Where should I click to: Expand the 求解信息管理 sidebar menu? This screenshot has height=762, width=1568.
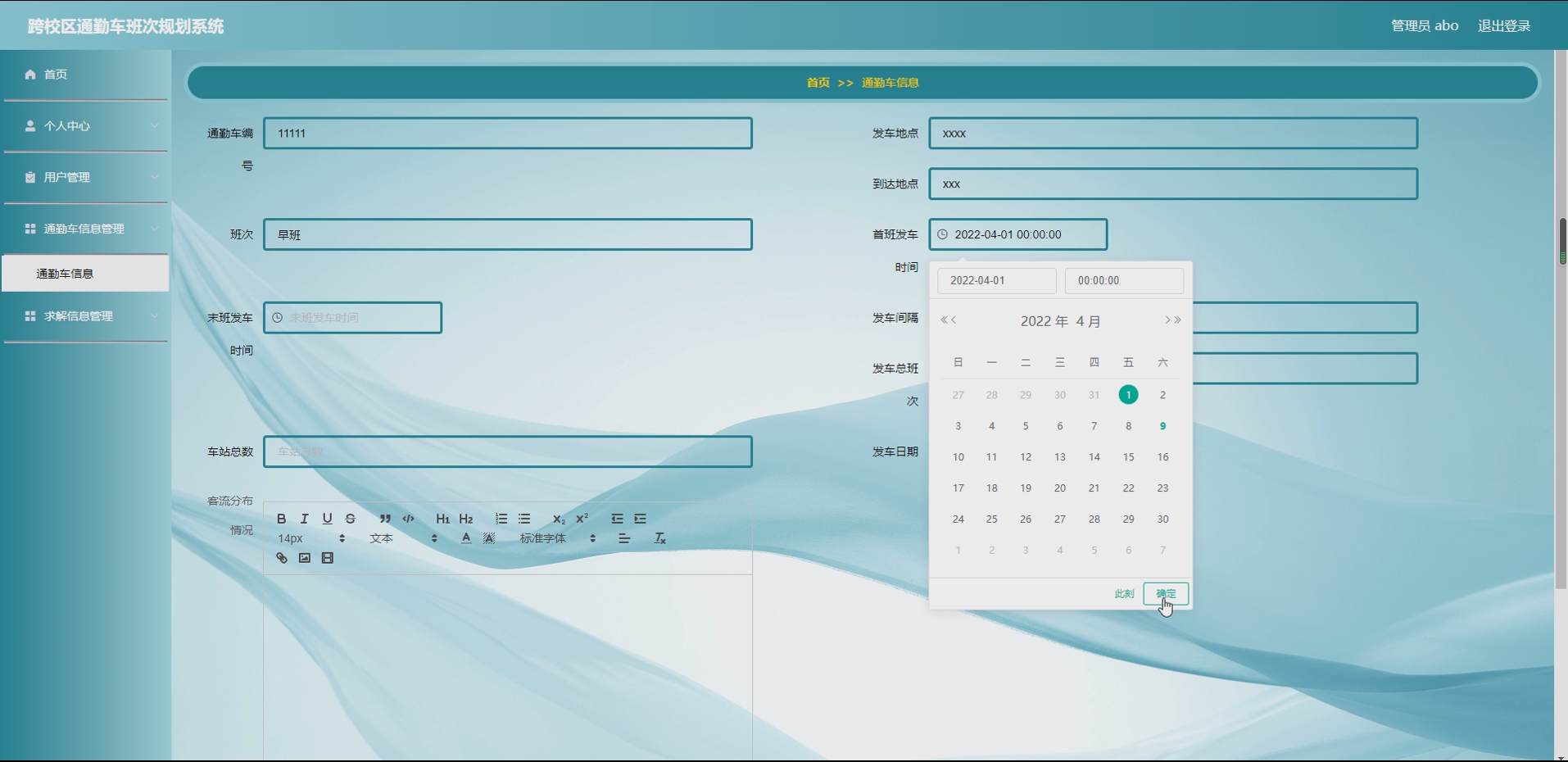(x=85, y=316)
